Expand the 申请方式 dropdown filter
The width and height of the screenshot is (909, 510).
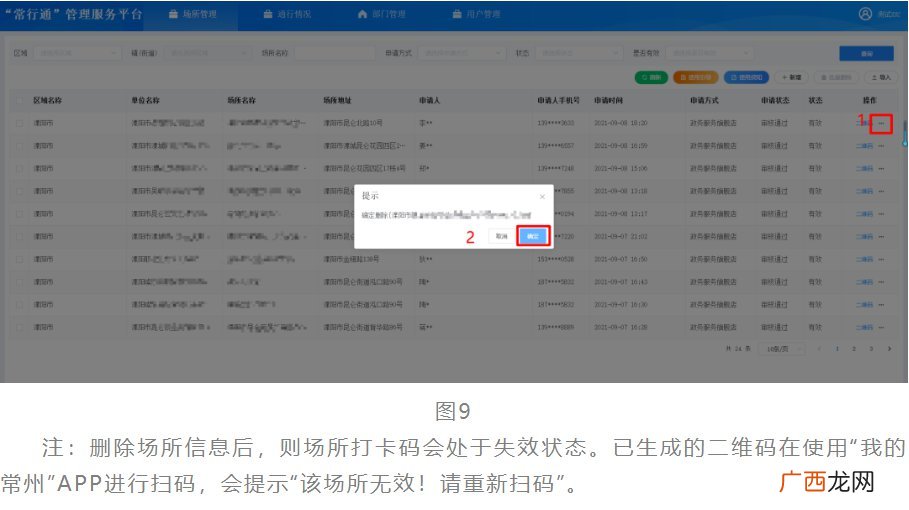(461, 53)
